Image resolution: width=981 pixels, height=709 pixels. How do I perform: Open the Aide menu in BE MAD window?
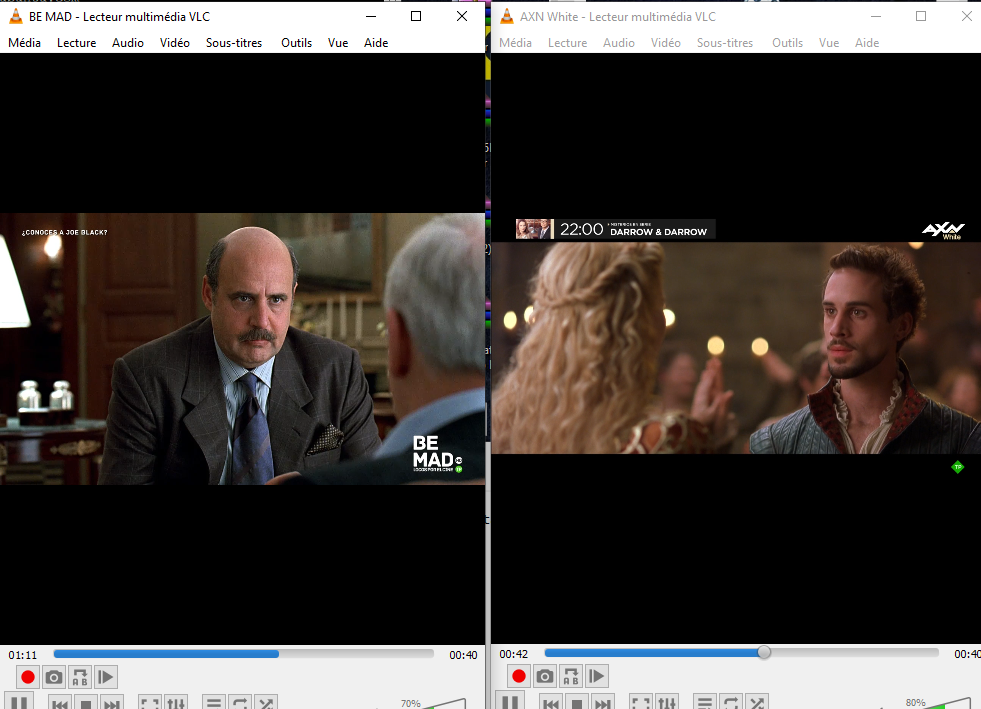tap(376, 43)
